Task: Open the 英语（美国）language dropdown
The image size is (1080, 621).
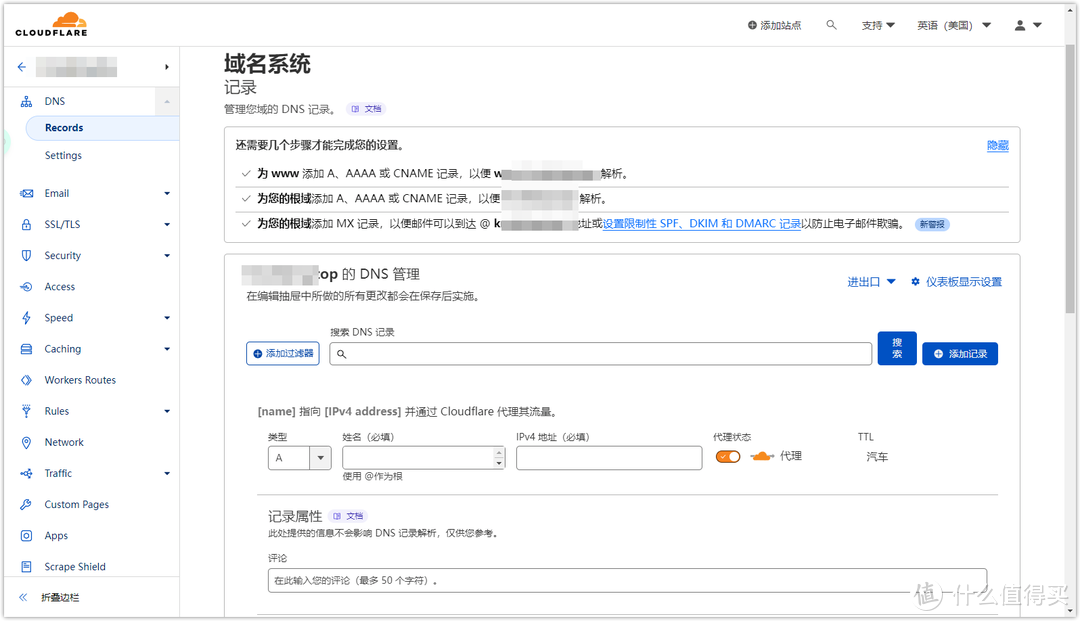Action: click(x=951, y=25)
